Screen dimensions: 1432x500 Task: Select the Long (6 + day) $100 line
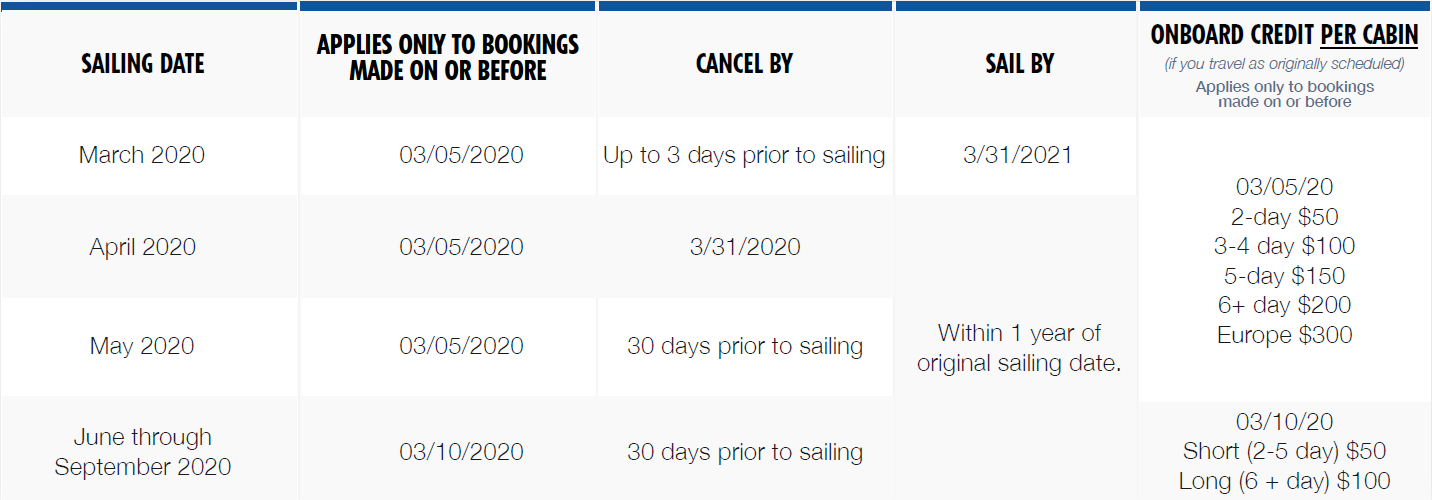point(1284,481)
